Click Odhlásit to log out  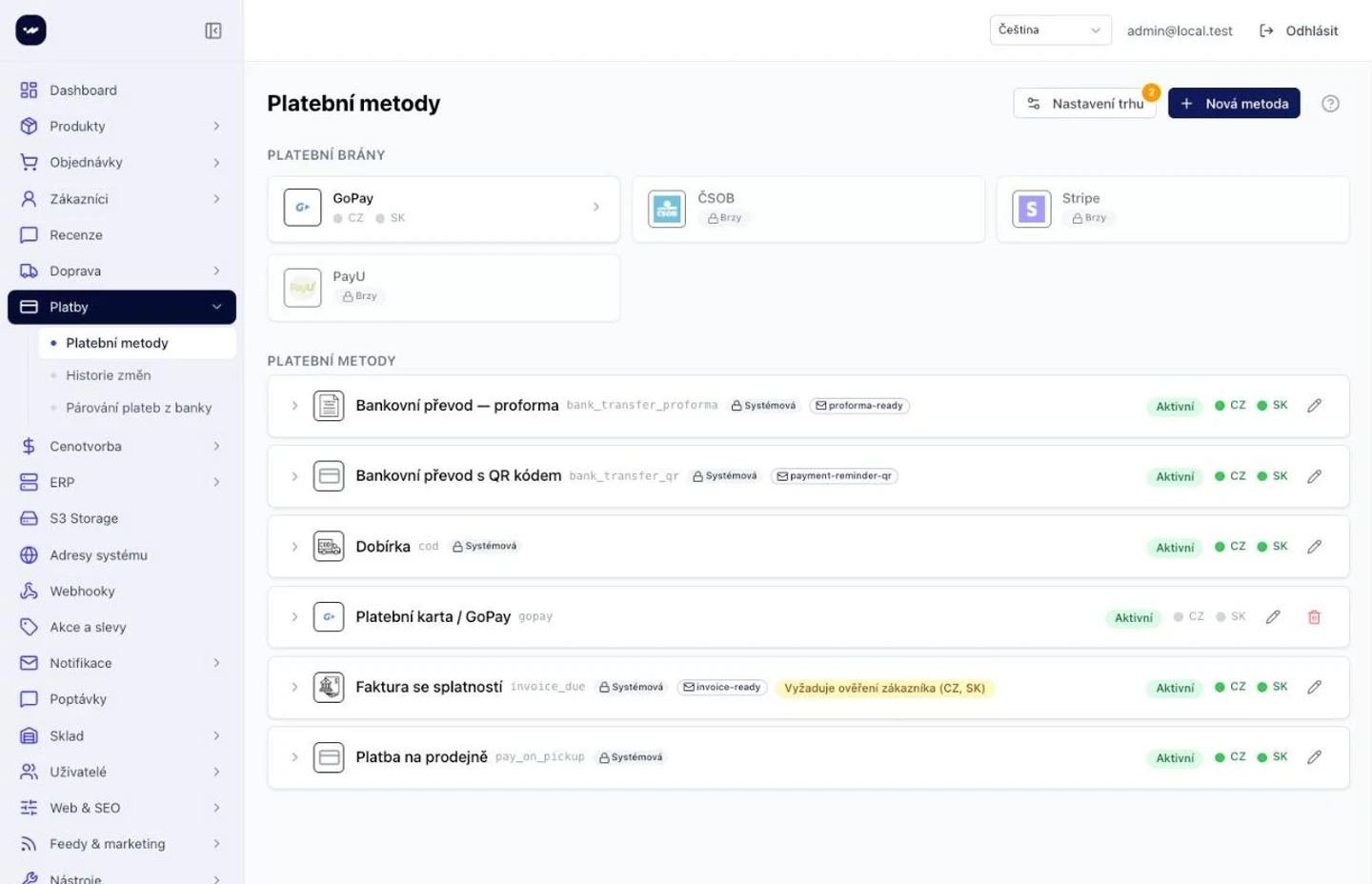1299,31
